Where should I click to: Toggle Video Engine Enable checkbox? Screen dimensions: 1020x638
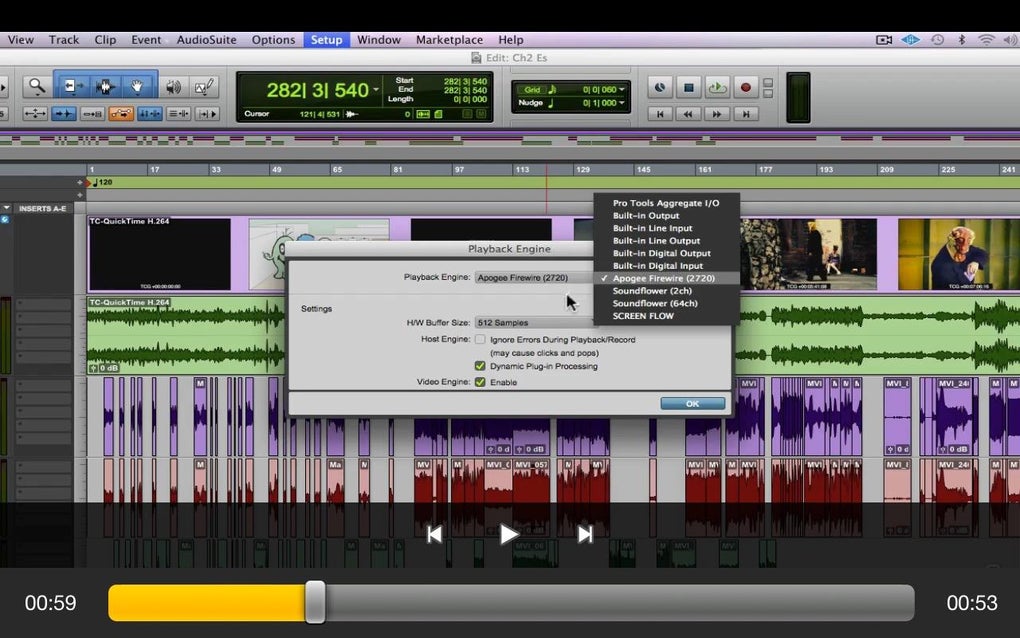(480, 382)
